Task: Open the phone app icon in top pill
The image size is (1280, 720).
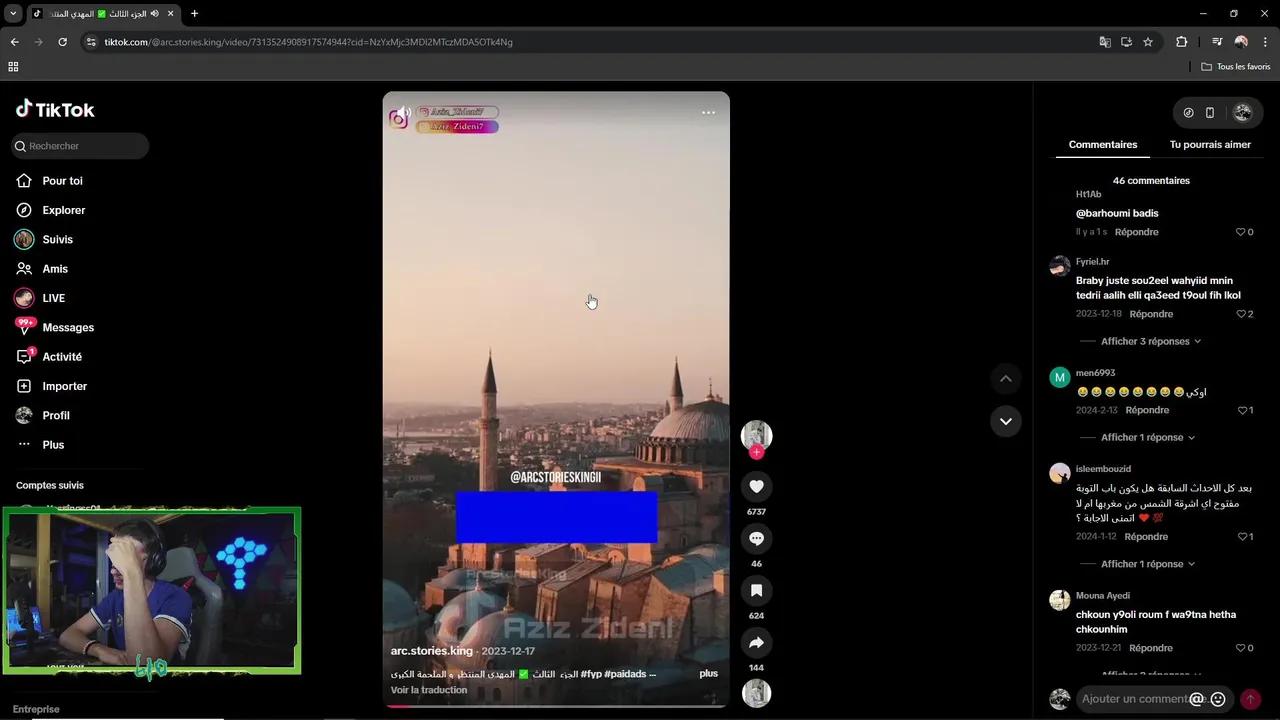Action: (x=1210, y=113)
